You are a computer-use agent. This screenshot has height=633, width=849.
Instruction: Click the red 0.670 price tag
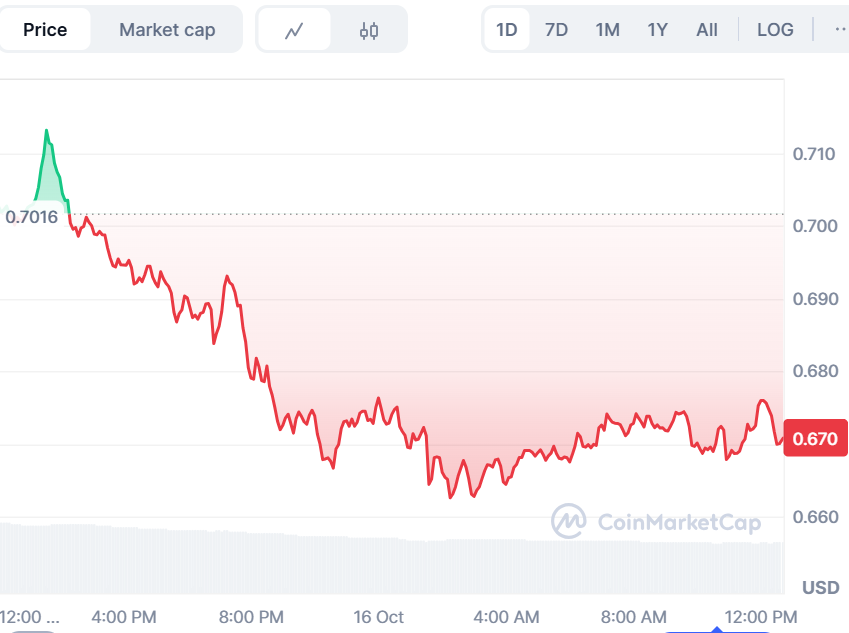(816, 437)
